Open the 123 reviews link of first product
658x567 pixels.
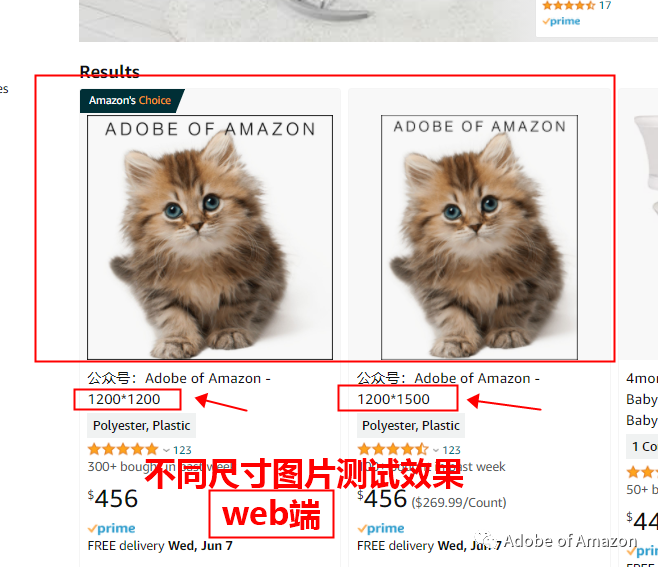tap(182, 450)
